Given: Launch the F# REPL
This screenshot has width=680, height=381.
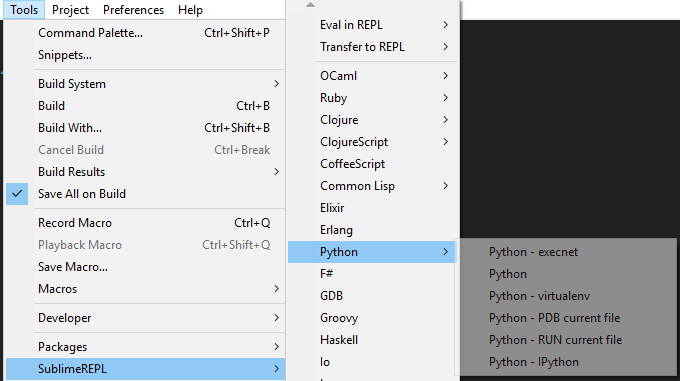Looking at the screenshot, I should click(x=372, y=274).
